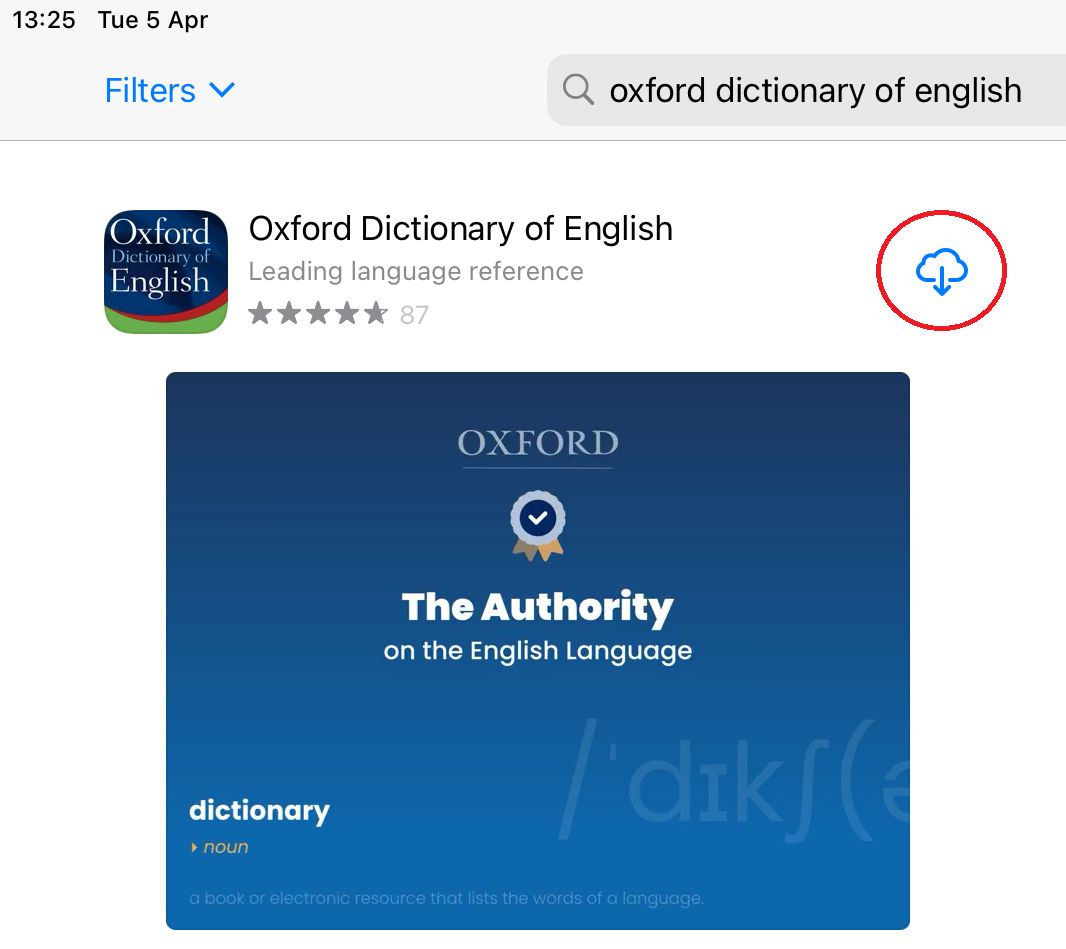
Task: Tap the 13:25 status bar clock
Action: click(44, 20)
